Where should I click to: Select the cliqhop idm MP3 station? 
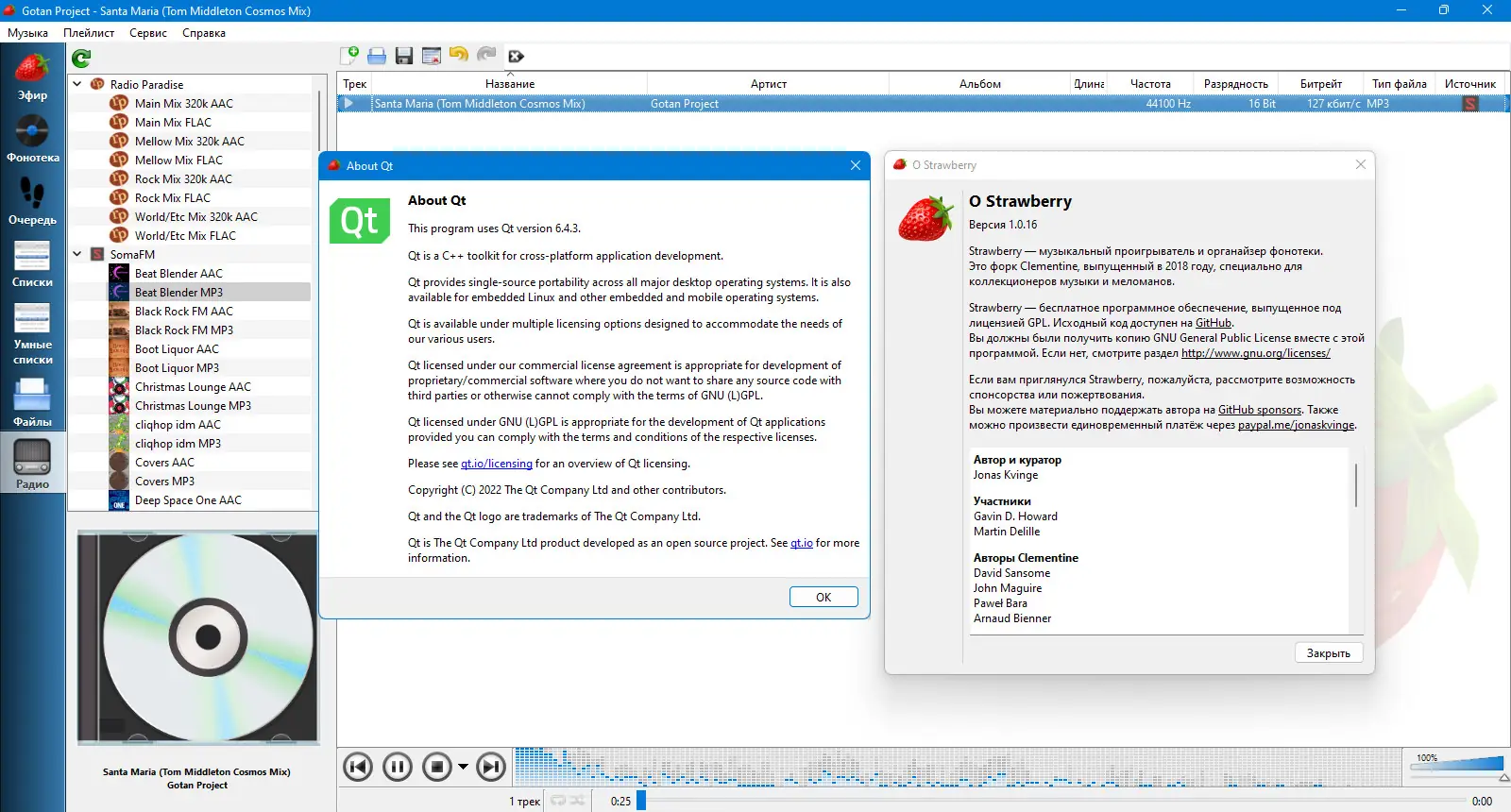(178, 443)
